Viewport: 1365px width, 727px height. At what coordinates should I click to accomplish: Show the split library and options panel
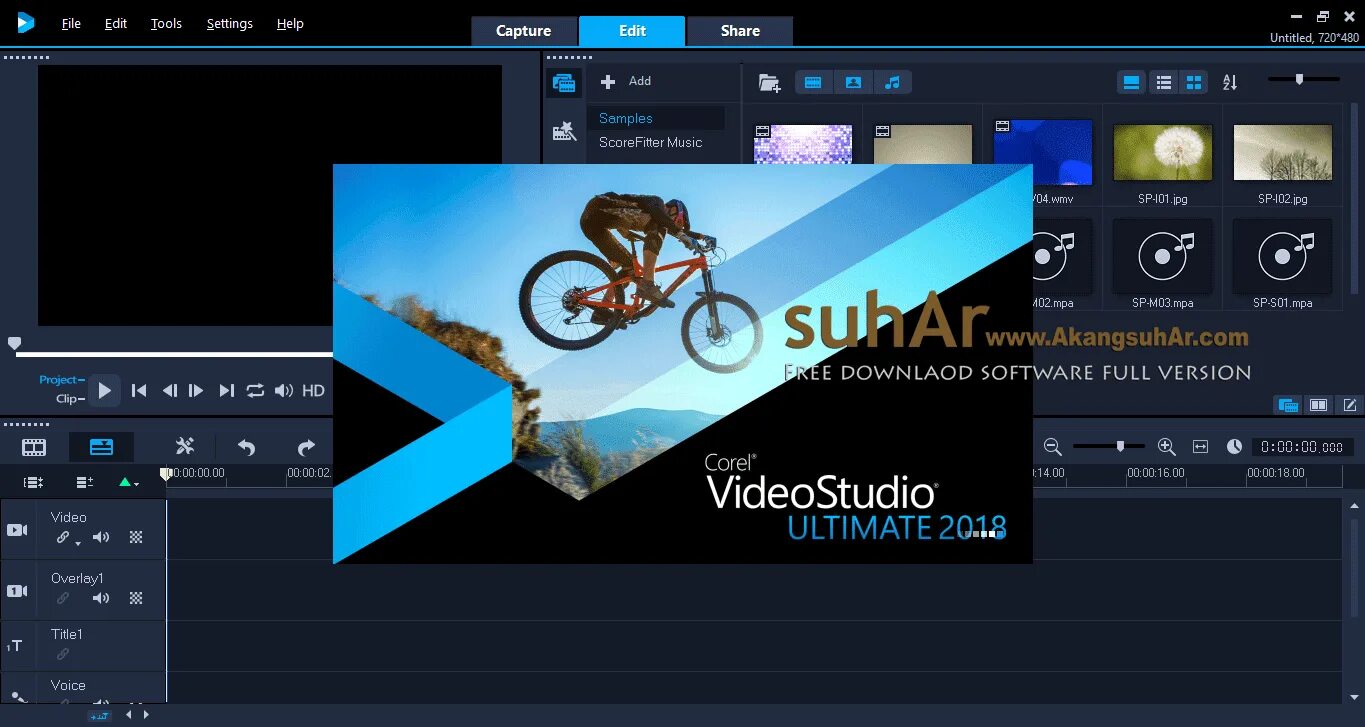[x=1319, y=405]
